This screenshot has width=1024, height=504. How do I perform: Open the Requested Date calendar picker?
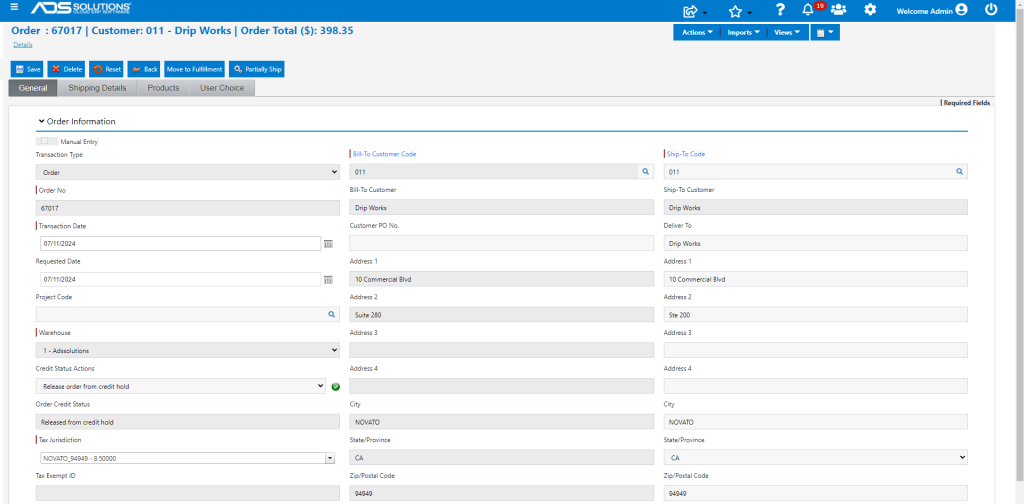[x=328, y=279]
